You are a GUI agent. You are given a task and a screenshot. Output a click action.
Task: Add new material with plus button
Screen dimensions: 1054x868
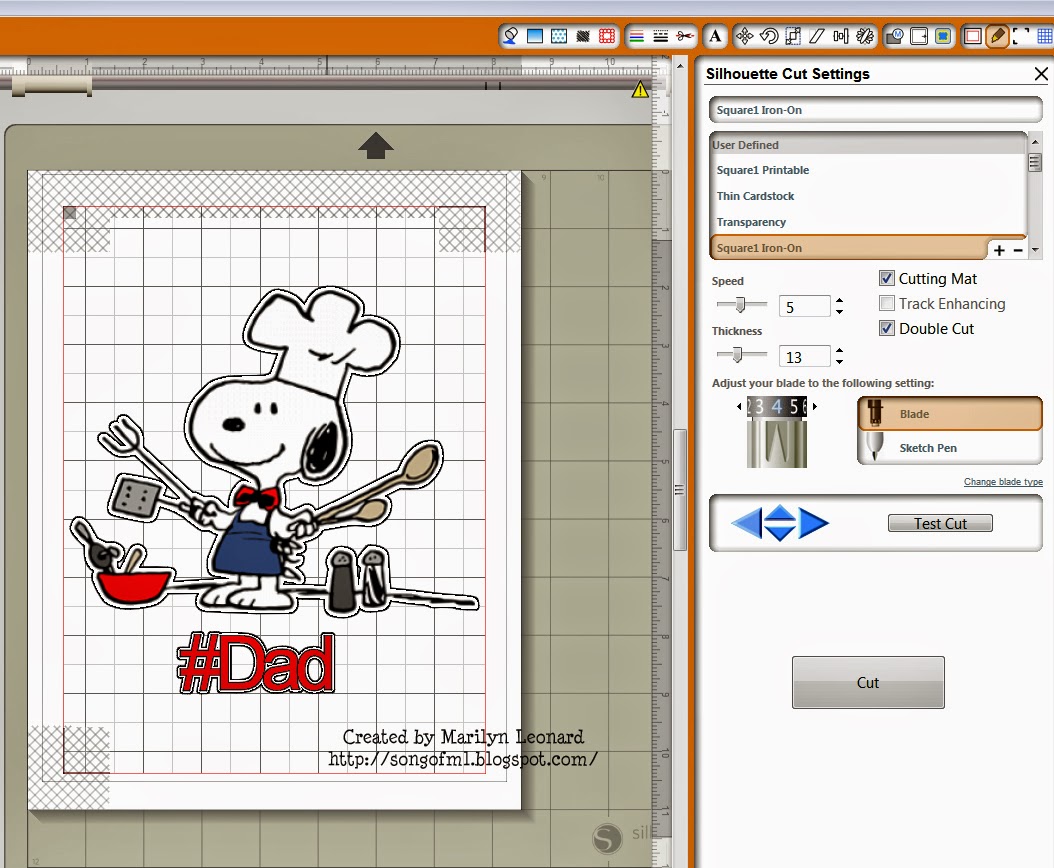point(999,250)
